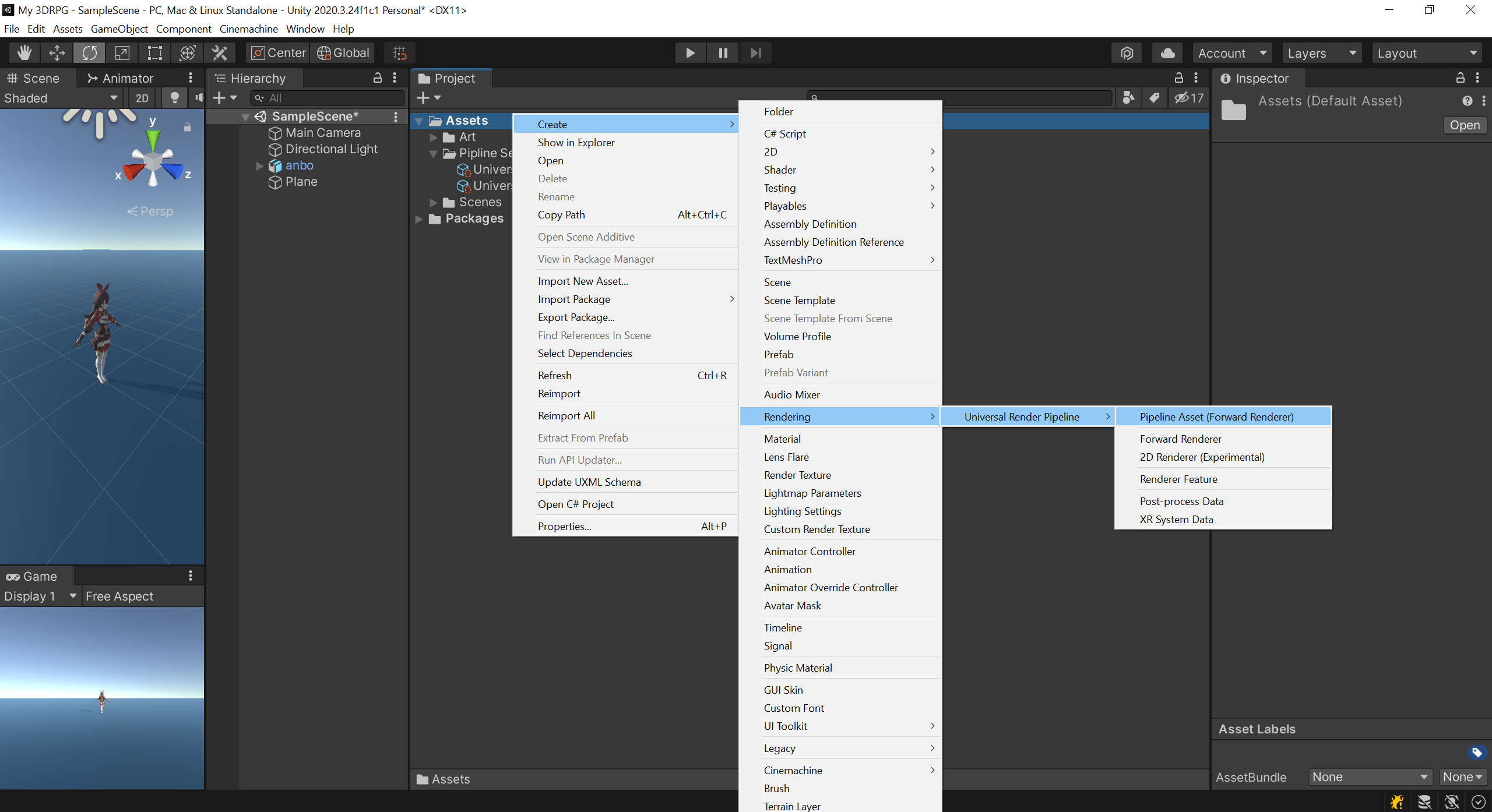
Task: Choose Forward Renderer menu item
Action: point(1223,439)
